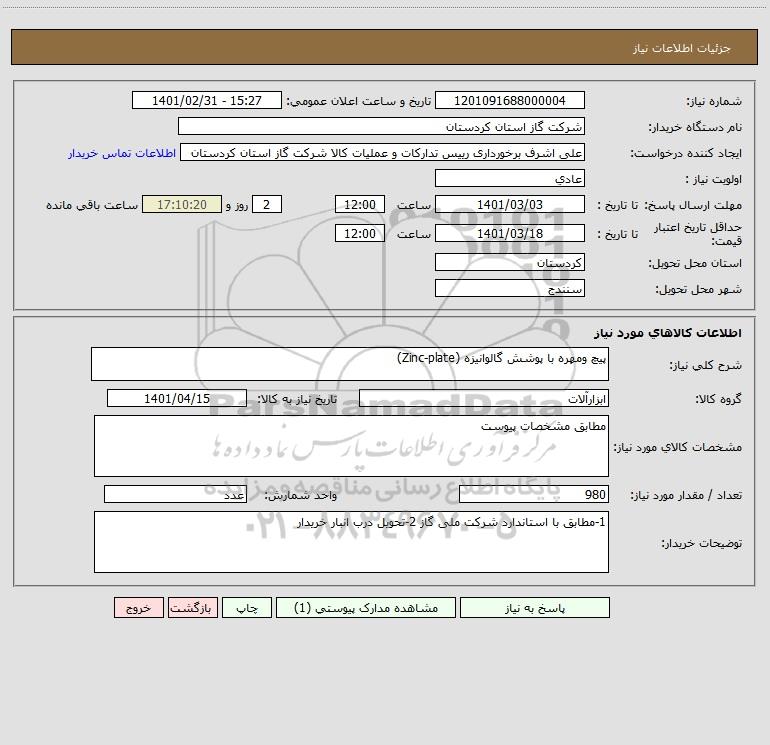Image resolution: width=770 pixels, height=745 pixels.
Task: Click the label شرح کلی نیاز
Action: coord(706,365)
